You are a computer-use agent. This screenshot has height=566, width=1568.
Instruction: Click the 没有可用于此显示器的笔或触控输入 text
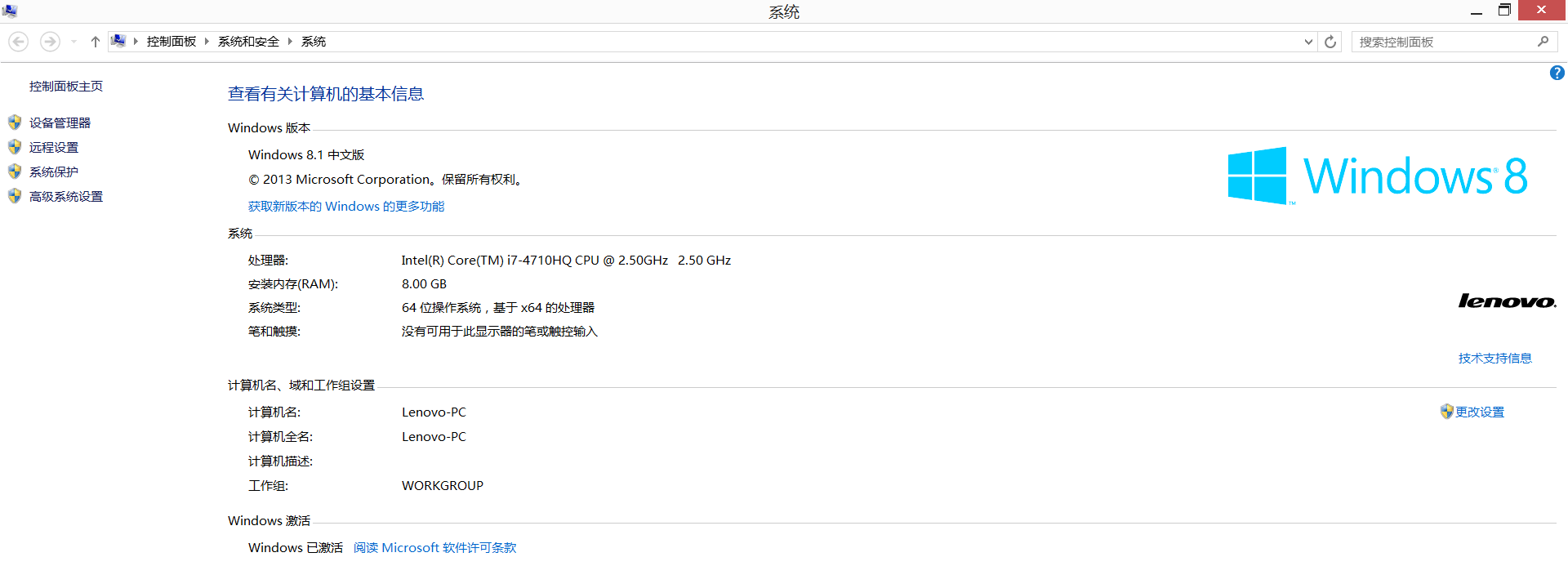click(x=500, y=331)
